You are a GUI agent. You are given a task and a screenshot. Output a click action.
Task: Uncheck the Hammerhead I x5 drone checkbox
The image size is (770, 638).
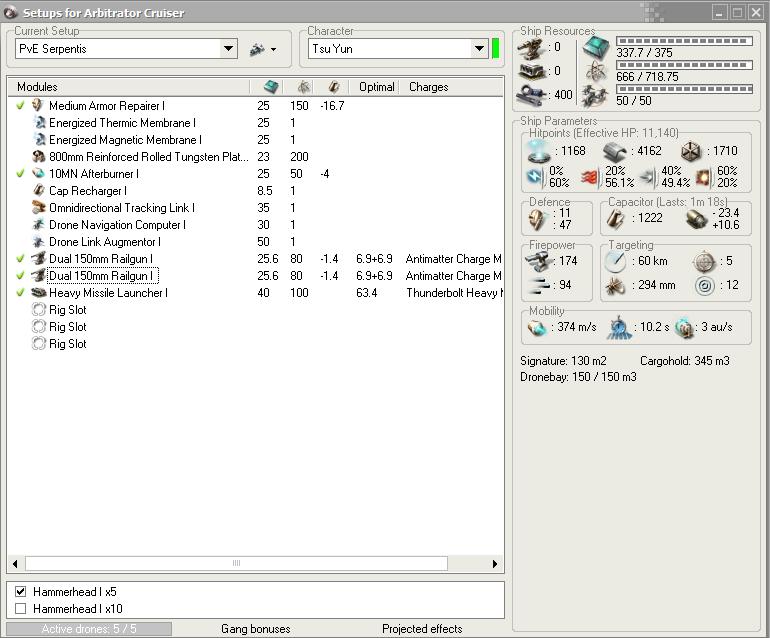(21, 591)
